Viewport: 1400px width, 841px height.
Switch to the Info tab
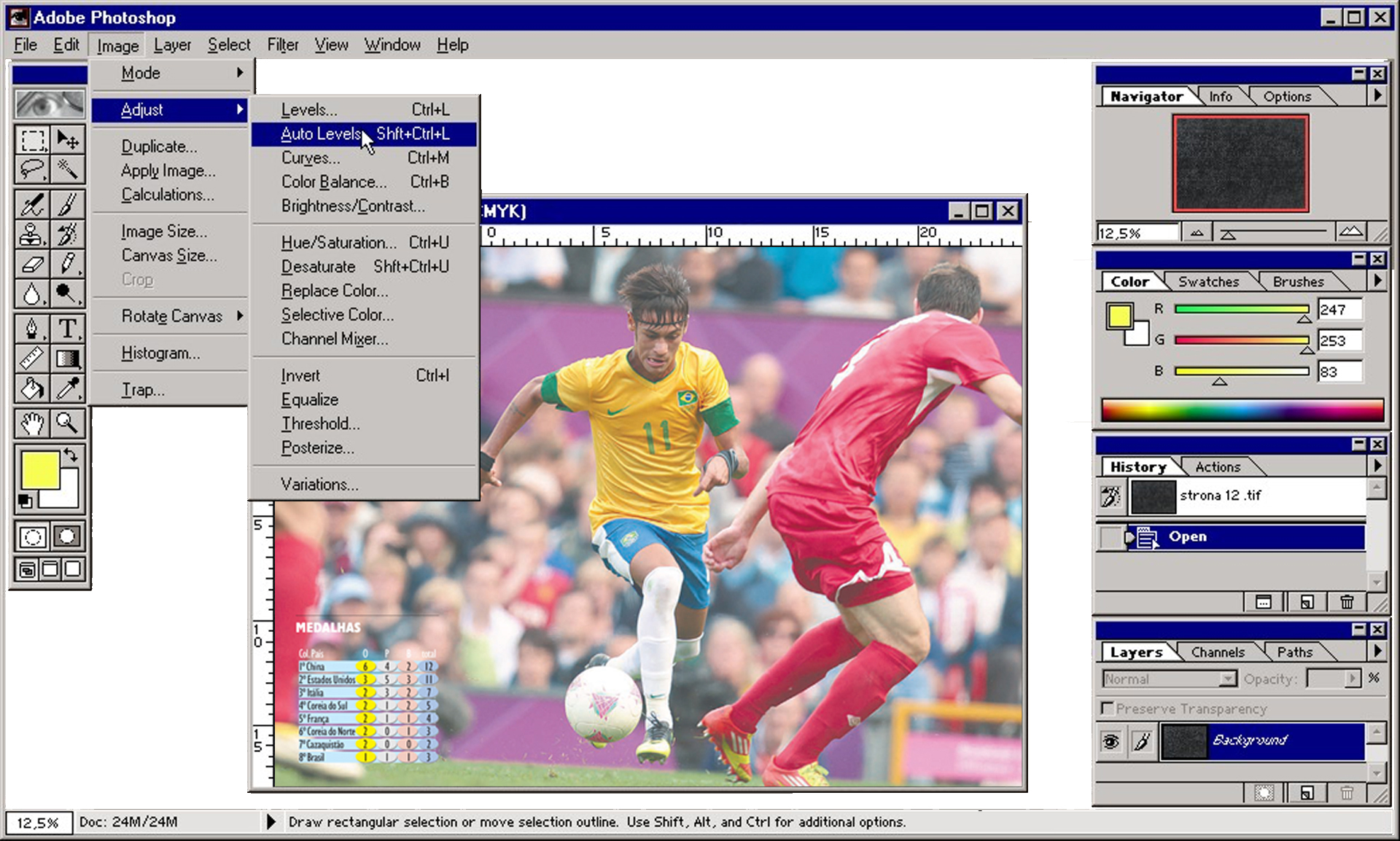point(1220,97)
